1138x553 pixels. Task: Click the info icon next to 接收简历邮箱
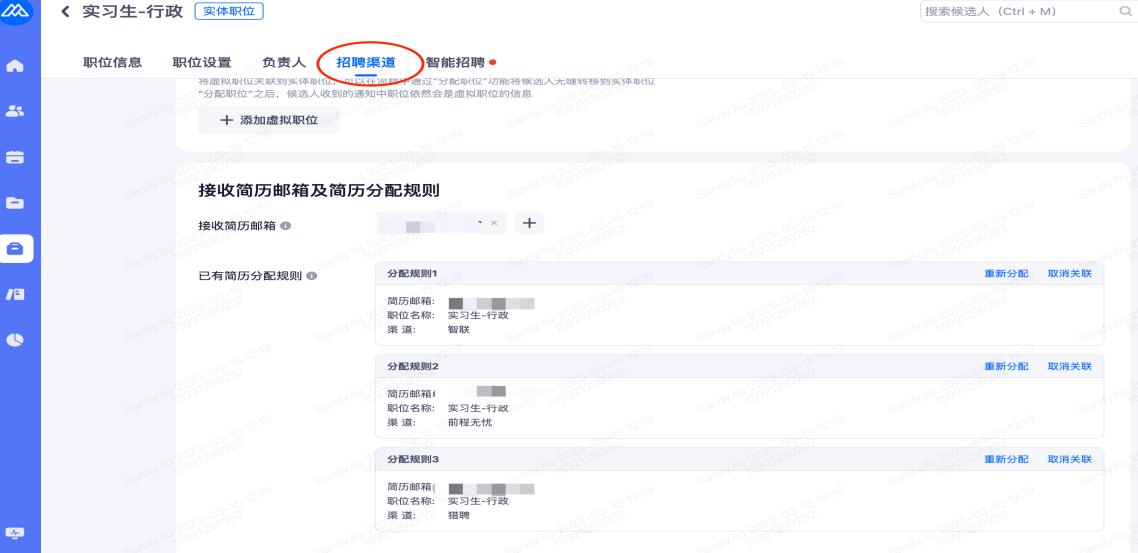tap(285, 226)
